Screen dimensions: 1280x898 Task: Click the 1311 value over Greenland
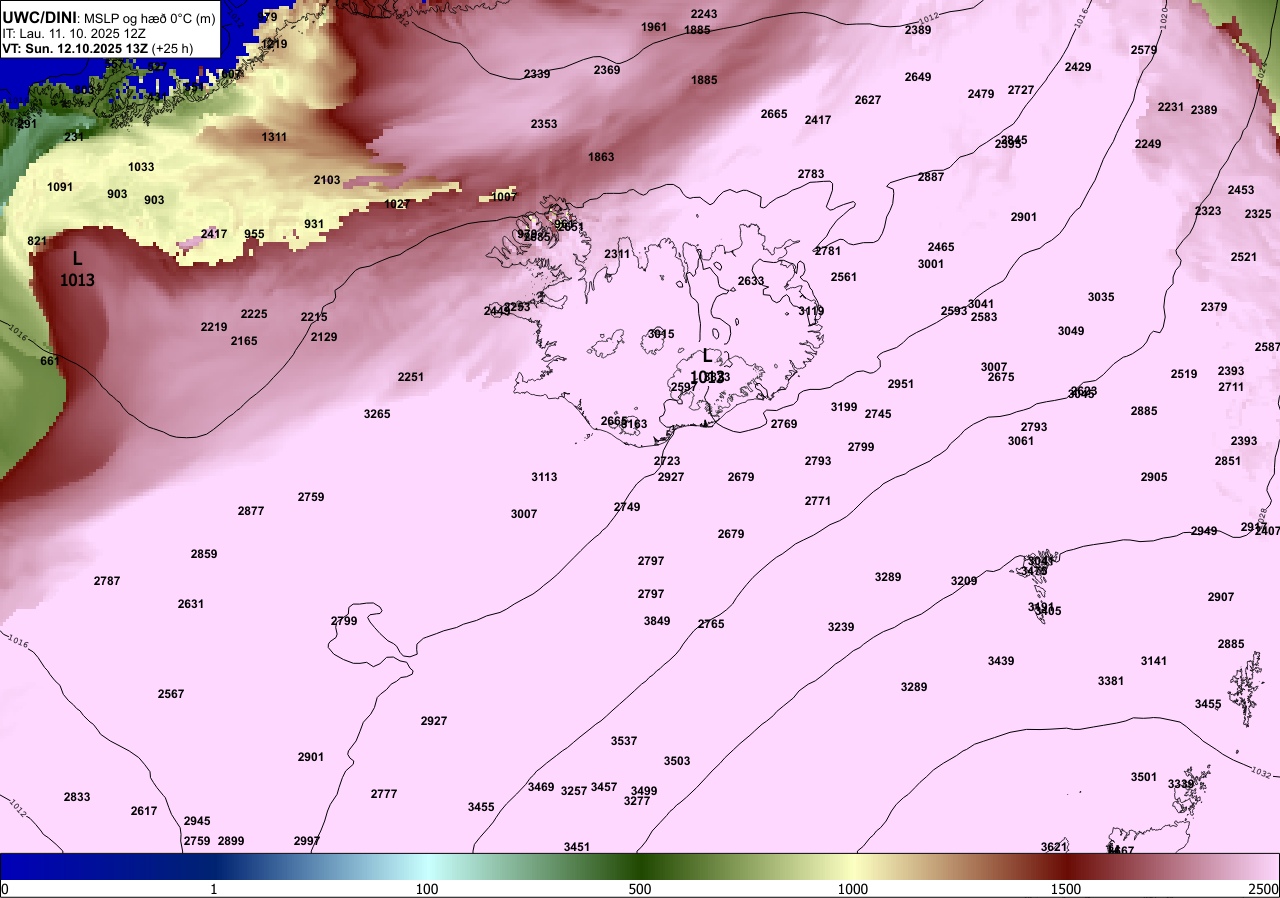click(x=274, y=137)
